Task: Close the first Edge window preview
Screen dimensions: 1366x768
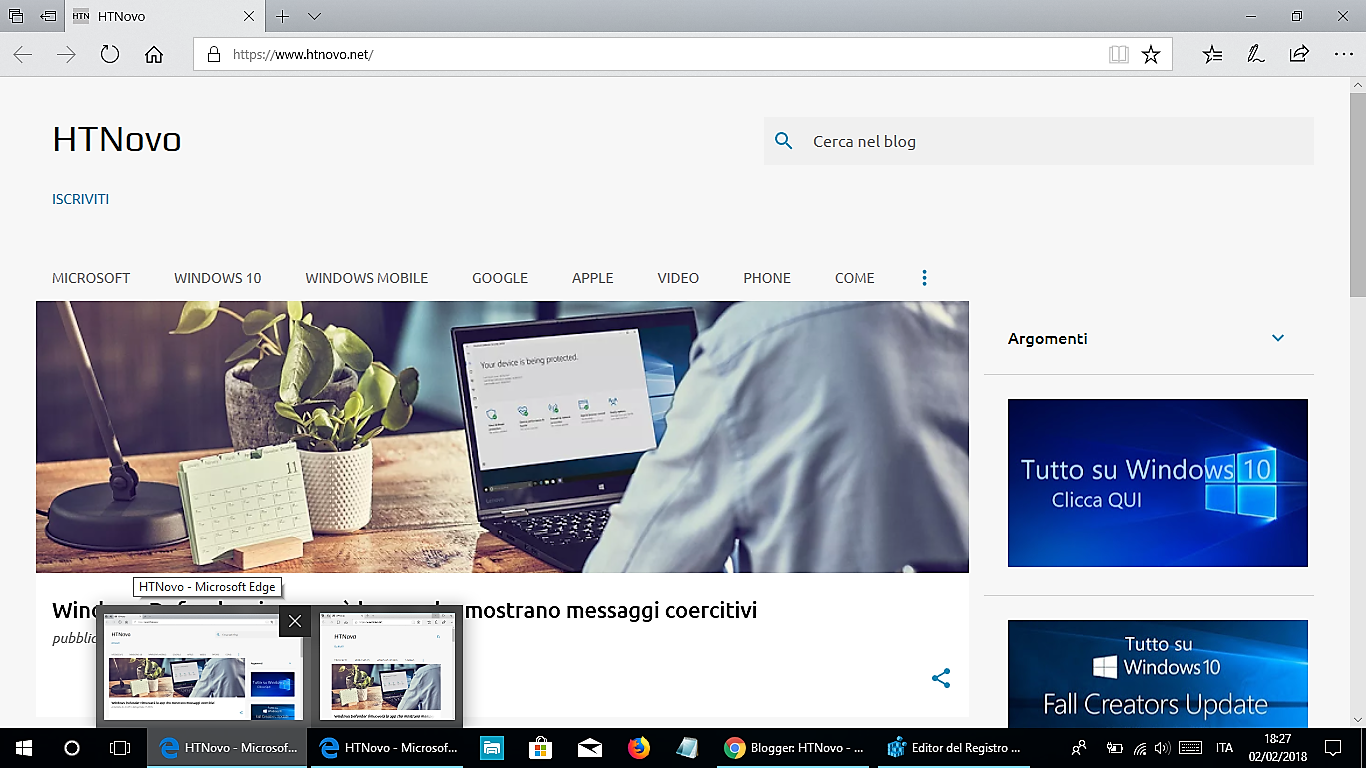Action: coord(294,621)
